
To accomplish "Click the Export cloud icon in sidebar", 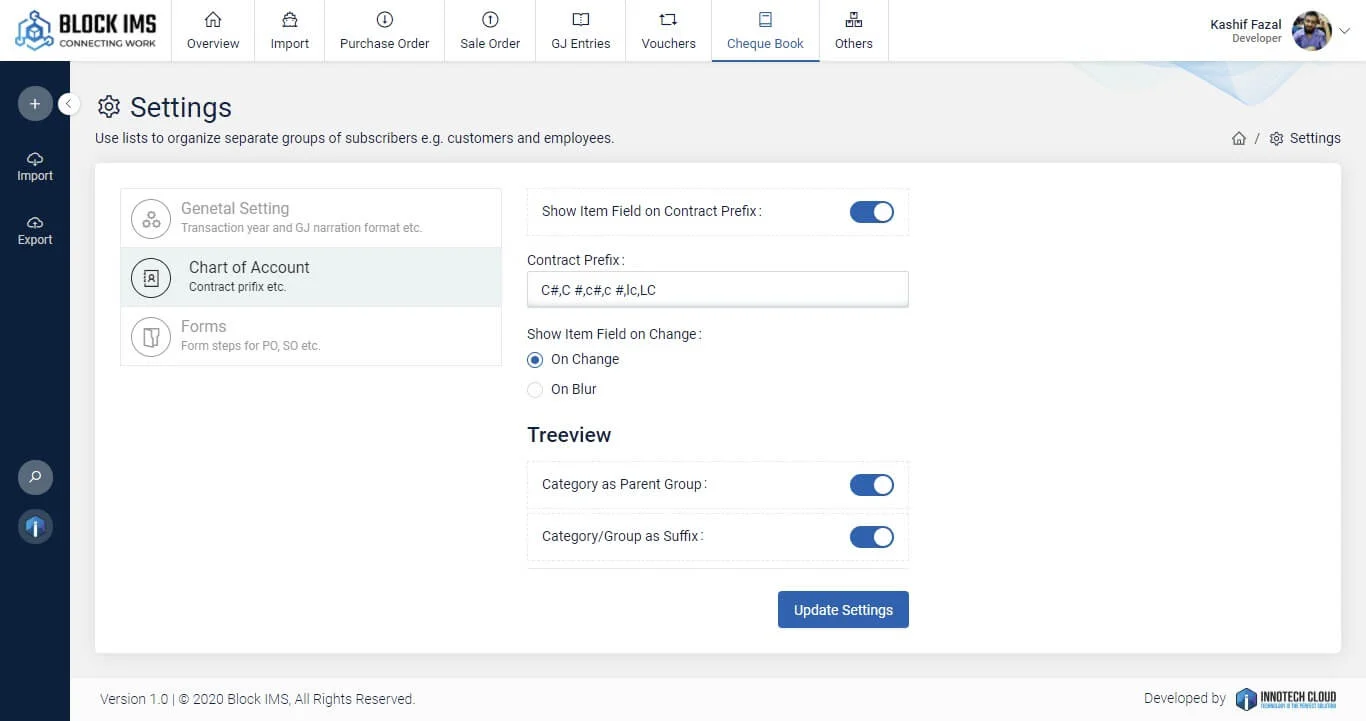I will [35, 223].
